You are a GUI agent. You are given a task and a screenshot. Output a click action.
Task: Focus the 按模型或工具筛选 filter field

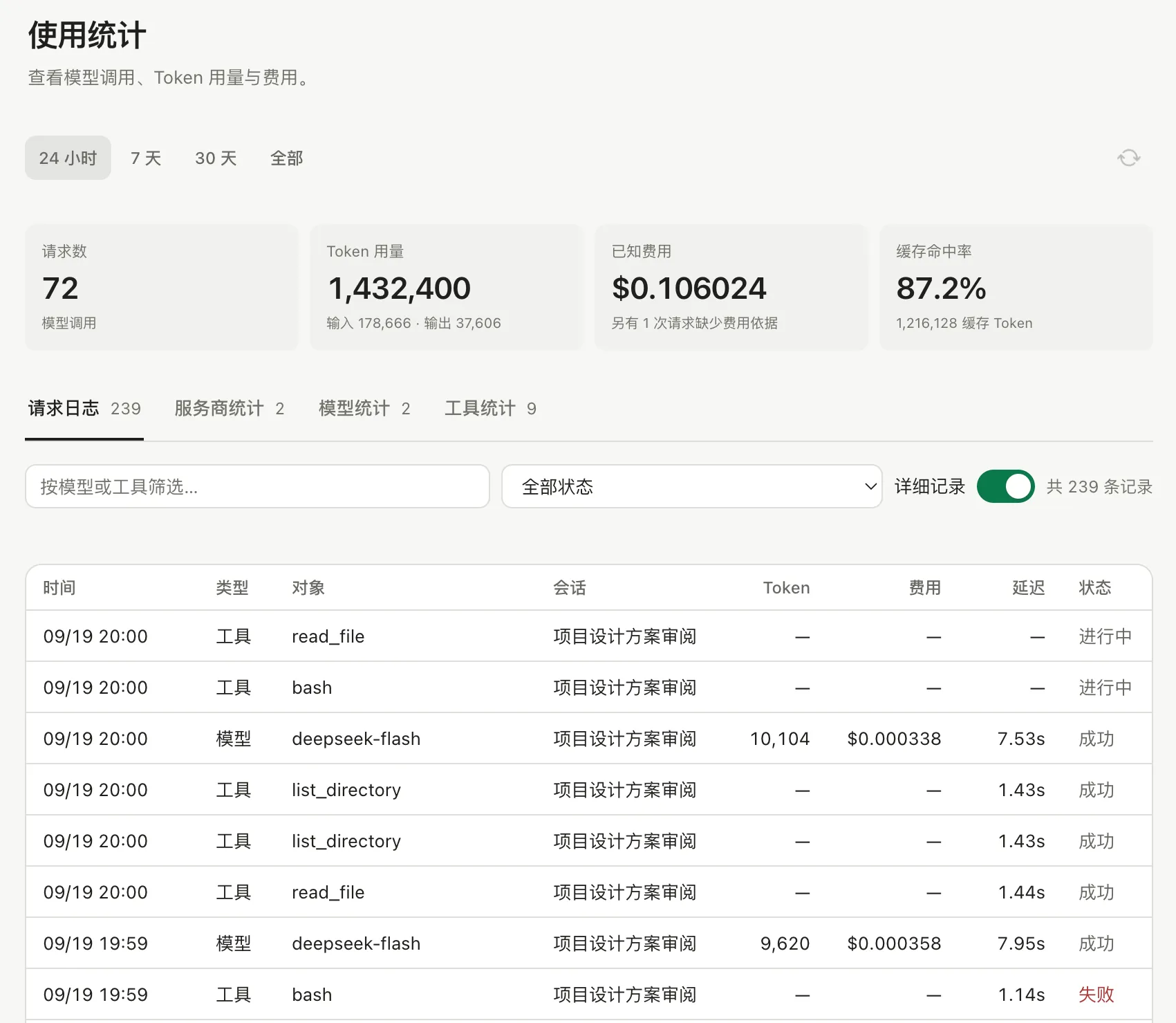[x=257, y=486]
